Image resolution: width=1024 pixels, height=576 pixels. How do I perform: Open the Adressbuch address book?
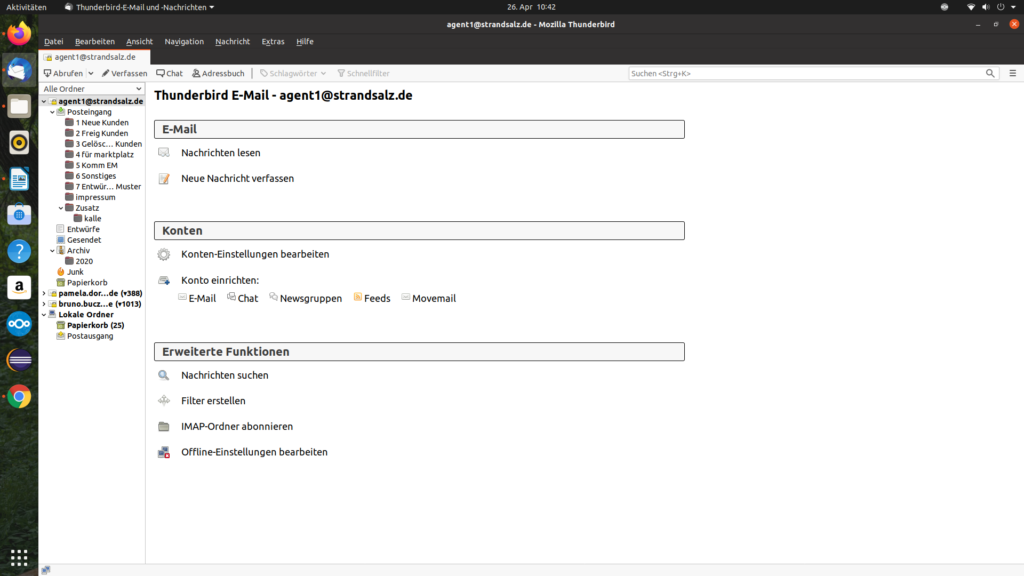click(218, 73)
